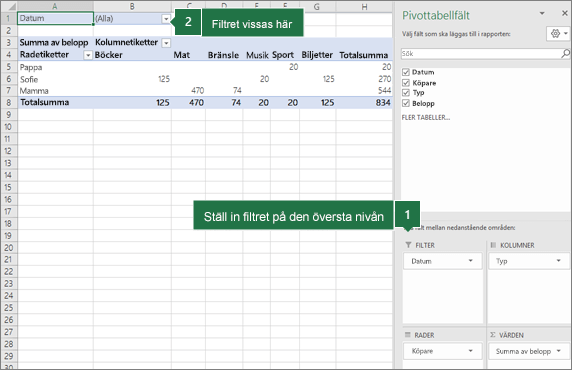The width and height of the screenshot is (572, 370).
Task: Uncheck the Datum field checkbox
Action: pos(406,72)
